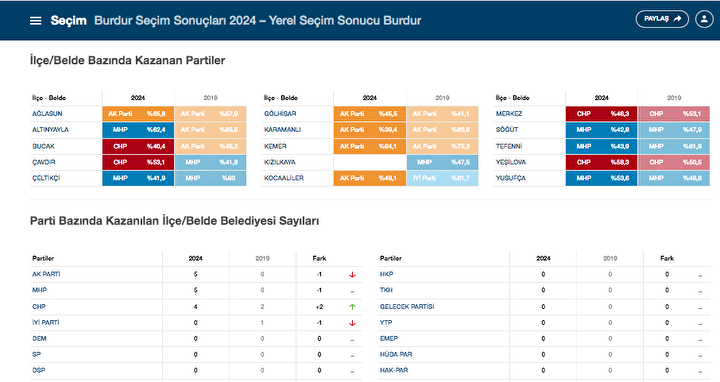Viewport: 720px width, 382px height.
Task: Select the MERKEZ district link
Action: tap(509, 113)
